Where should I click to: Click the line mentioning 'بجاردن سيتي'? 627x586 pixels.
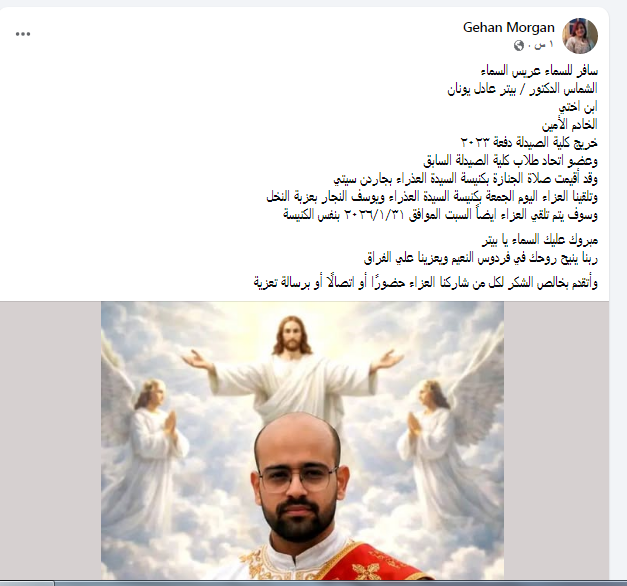pos(465,178)
